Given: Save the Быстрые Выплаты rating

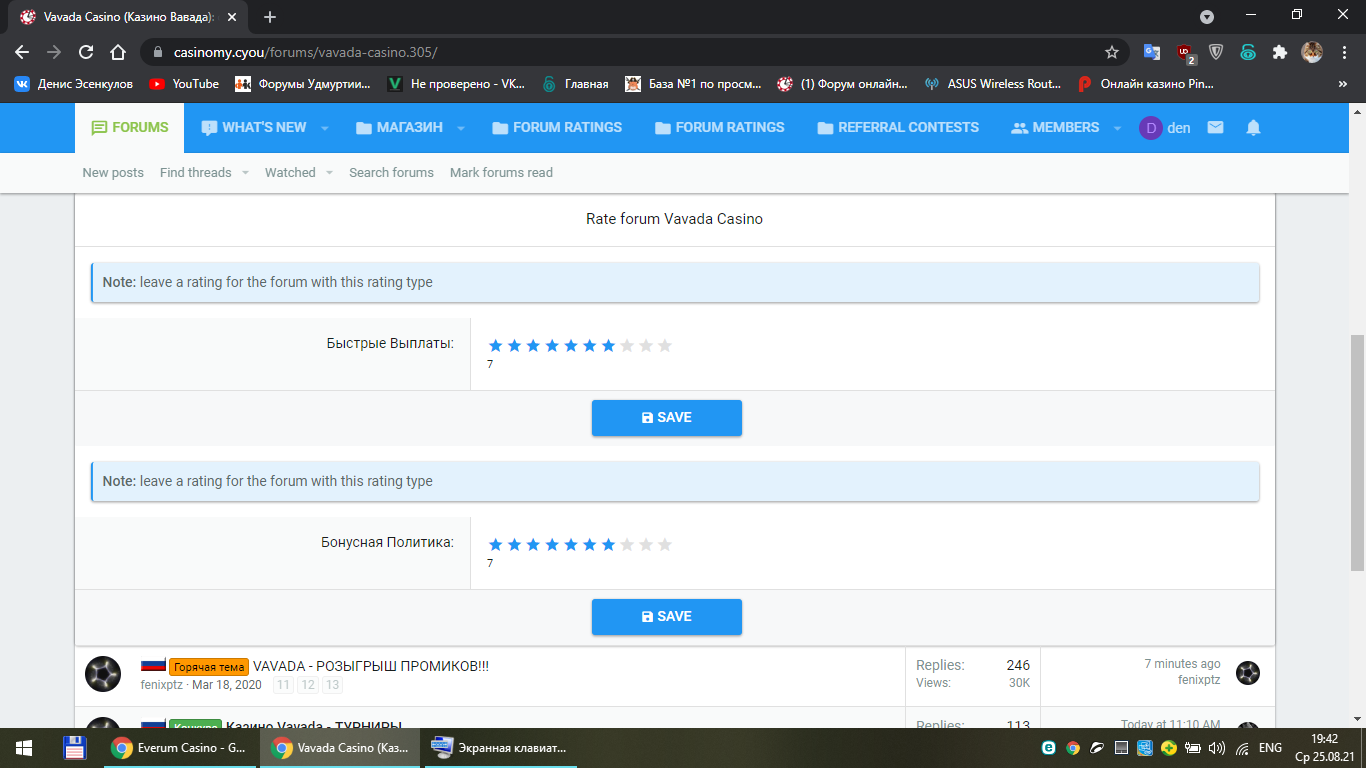Looking at the screenshot, I should (x=667, y=418).
